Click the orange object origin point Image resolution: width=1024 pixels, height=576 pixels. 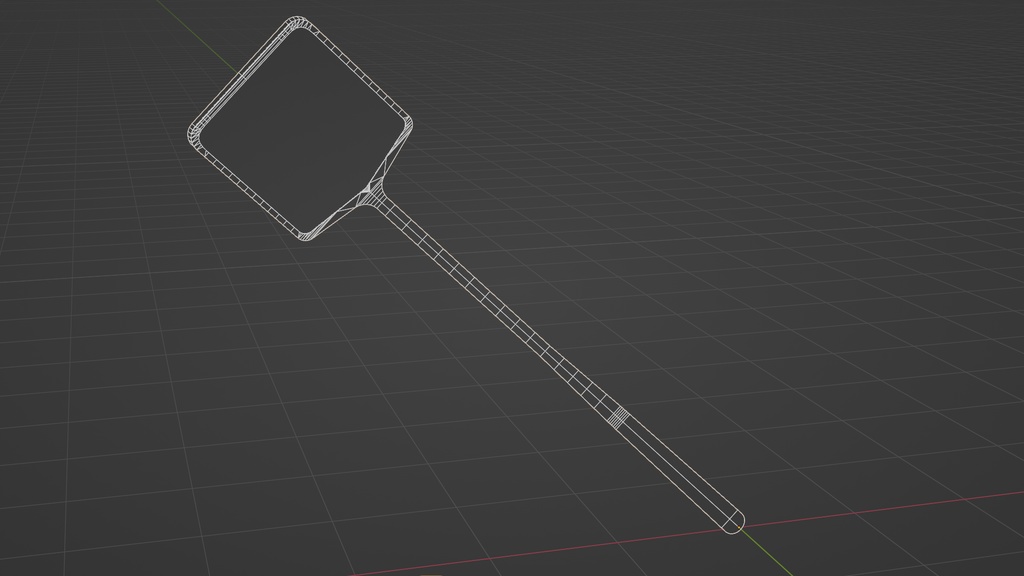coord(739,527)
